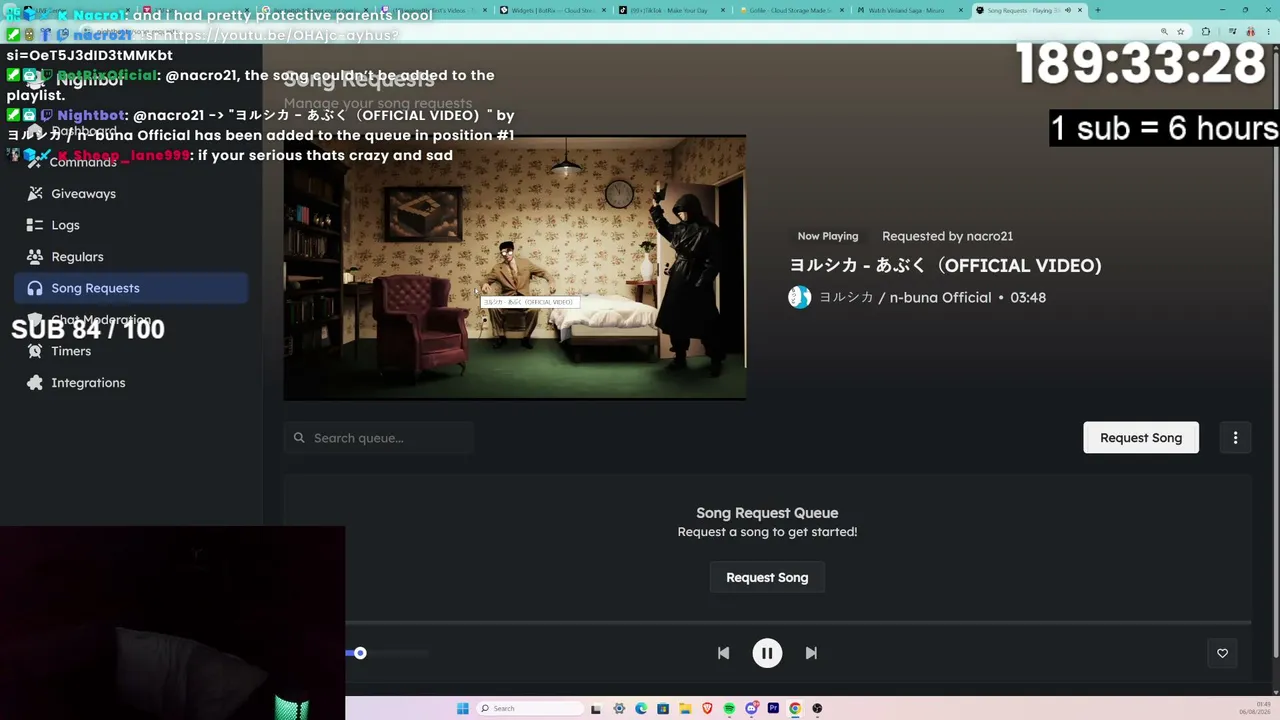Click the Timers alarm clock icon

click(x=35, y=351)
